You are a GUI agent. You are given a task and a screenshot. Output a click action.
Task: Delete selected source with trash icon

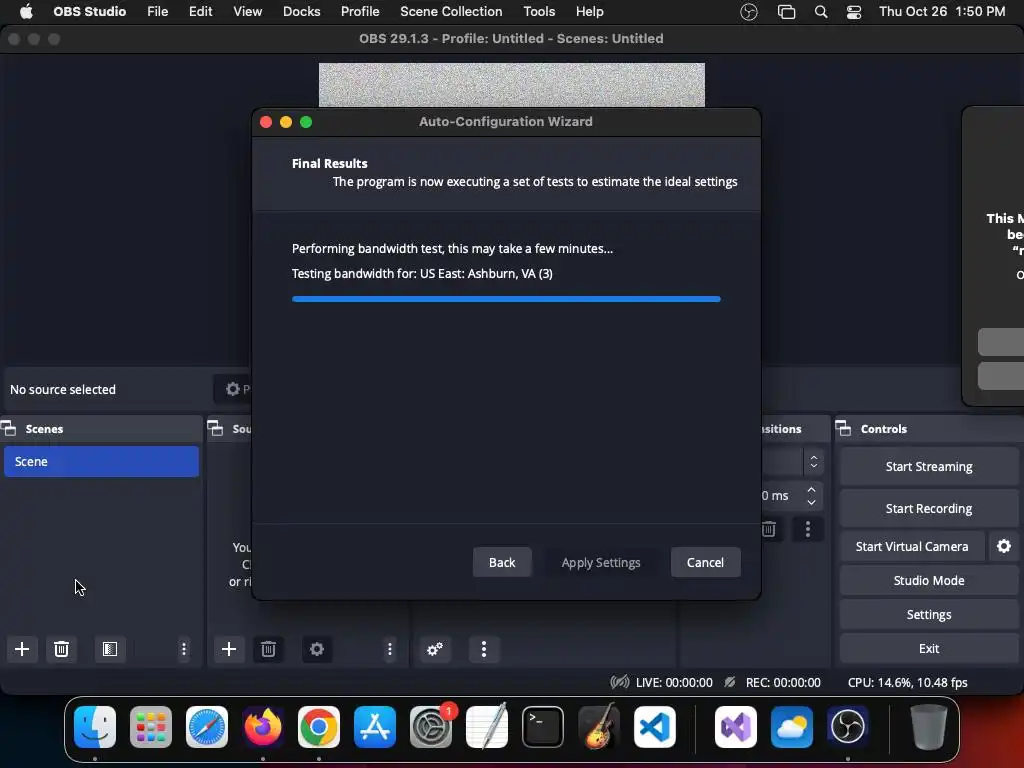[268, 648]
